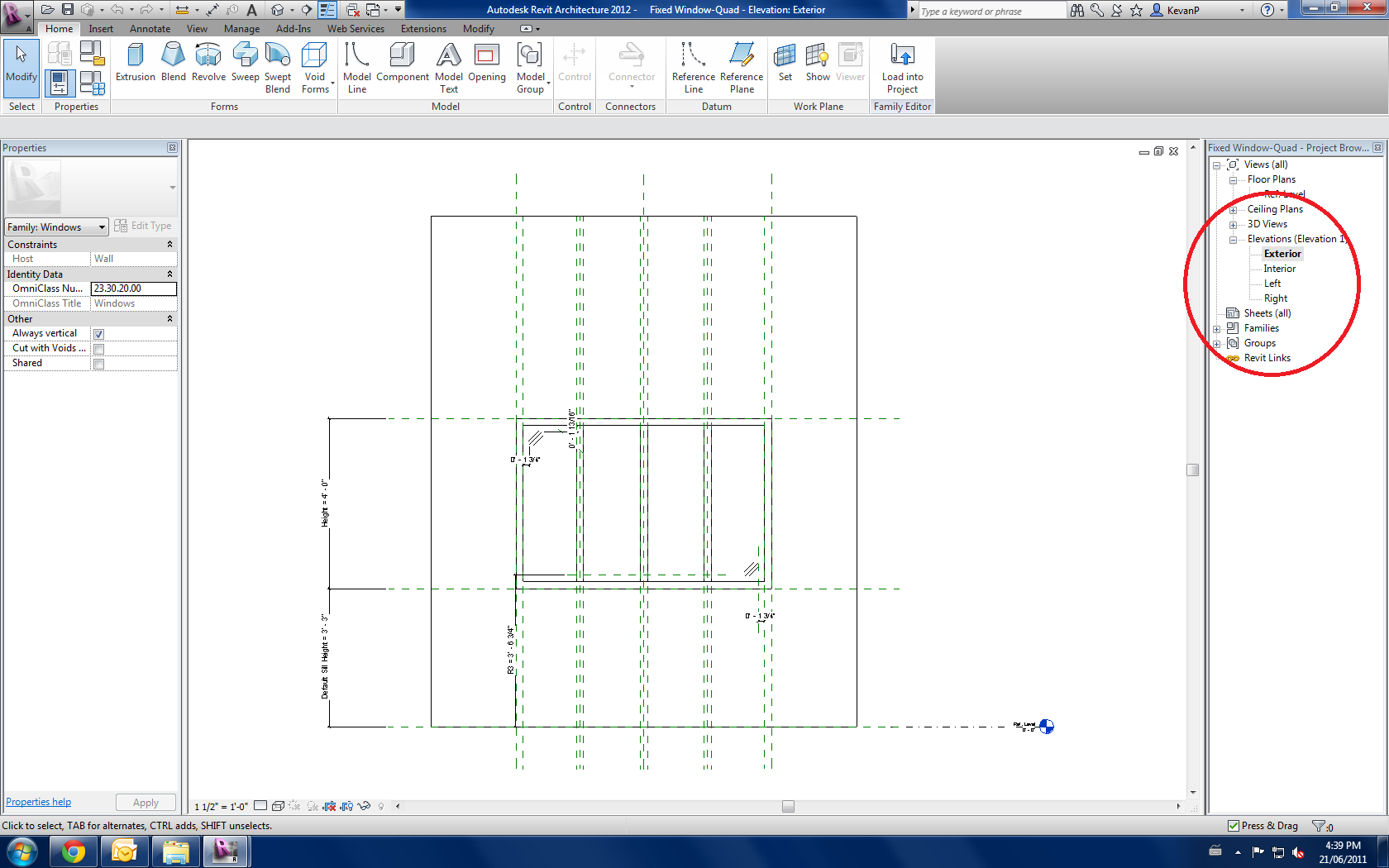Expand the Void Forms dropdown

pos(332,83)
